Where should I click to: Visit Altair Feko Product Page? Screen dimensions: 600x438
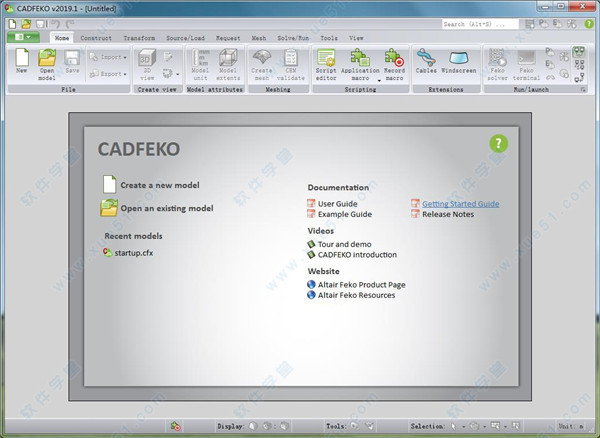[356, 285]
